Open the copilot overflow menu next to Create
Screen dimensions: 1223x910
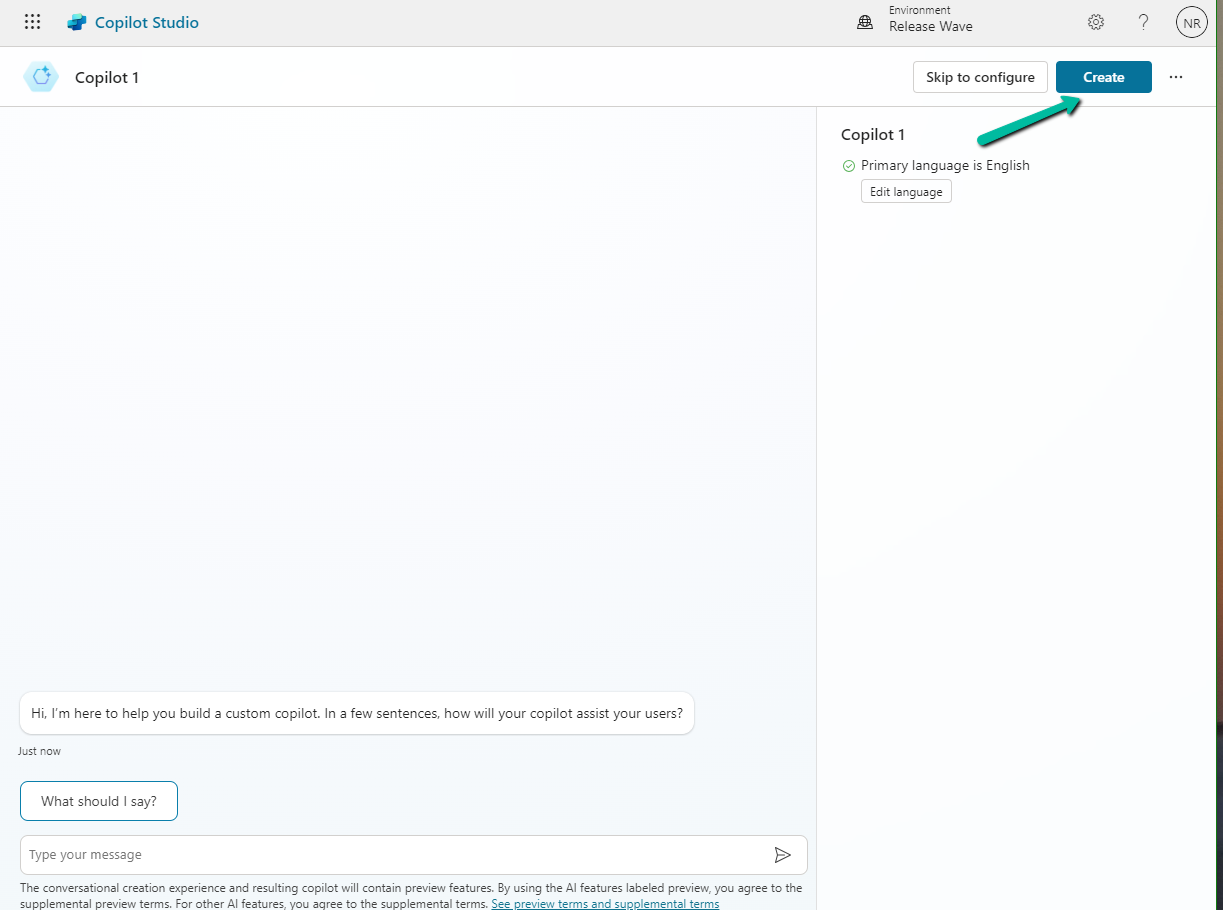click(1175, 76)
